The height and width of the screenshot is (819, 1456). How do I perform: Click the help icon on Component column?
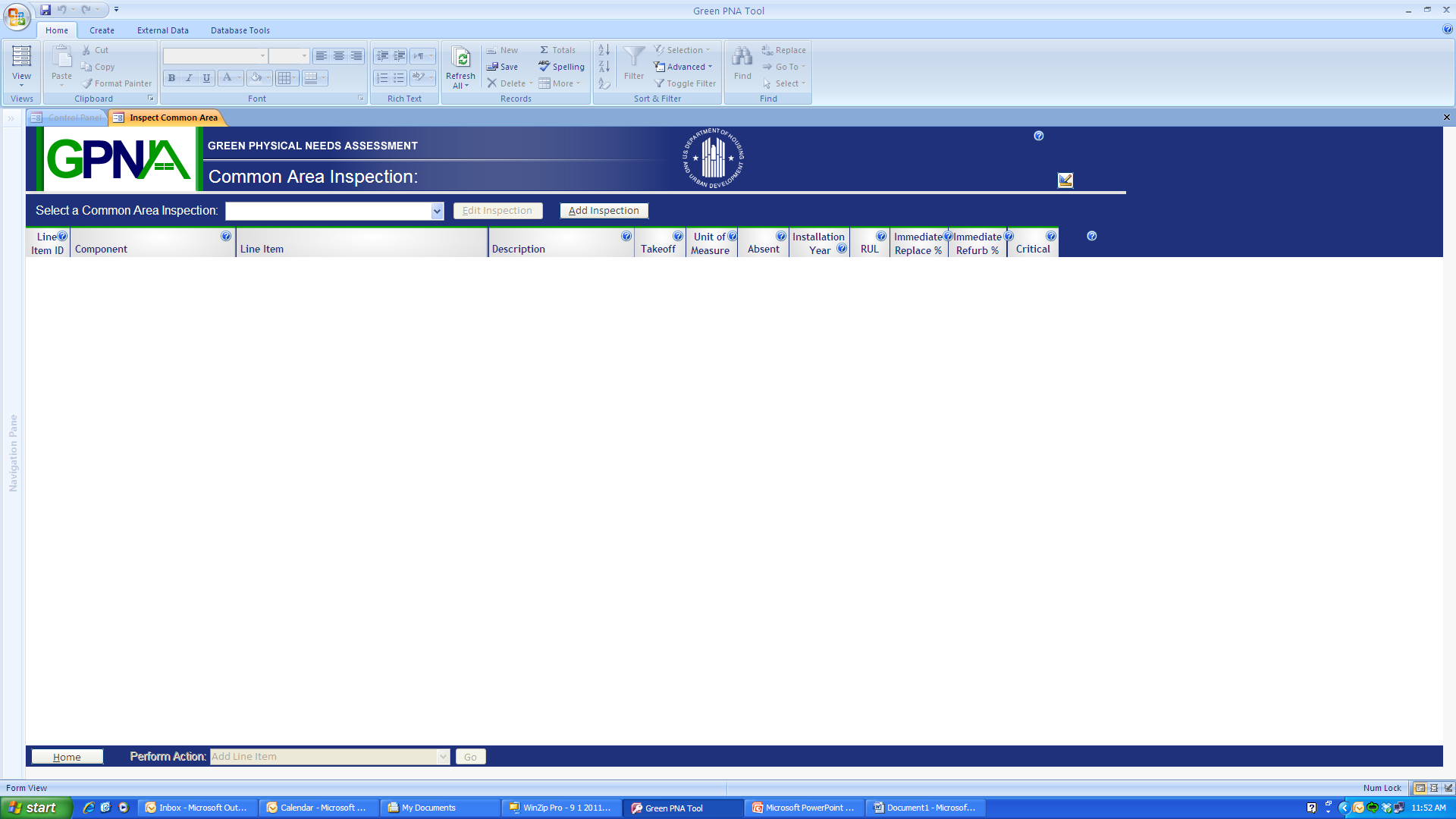pyautogui.click(x=226, y=237)
